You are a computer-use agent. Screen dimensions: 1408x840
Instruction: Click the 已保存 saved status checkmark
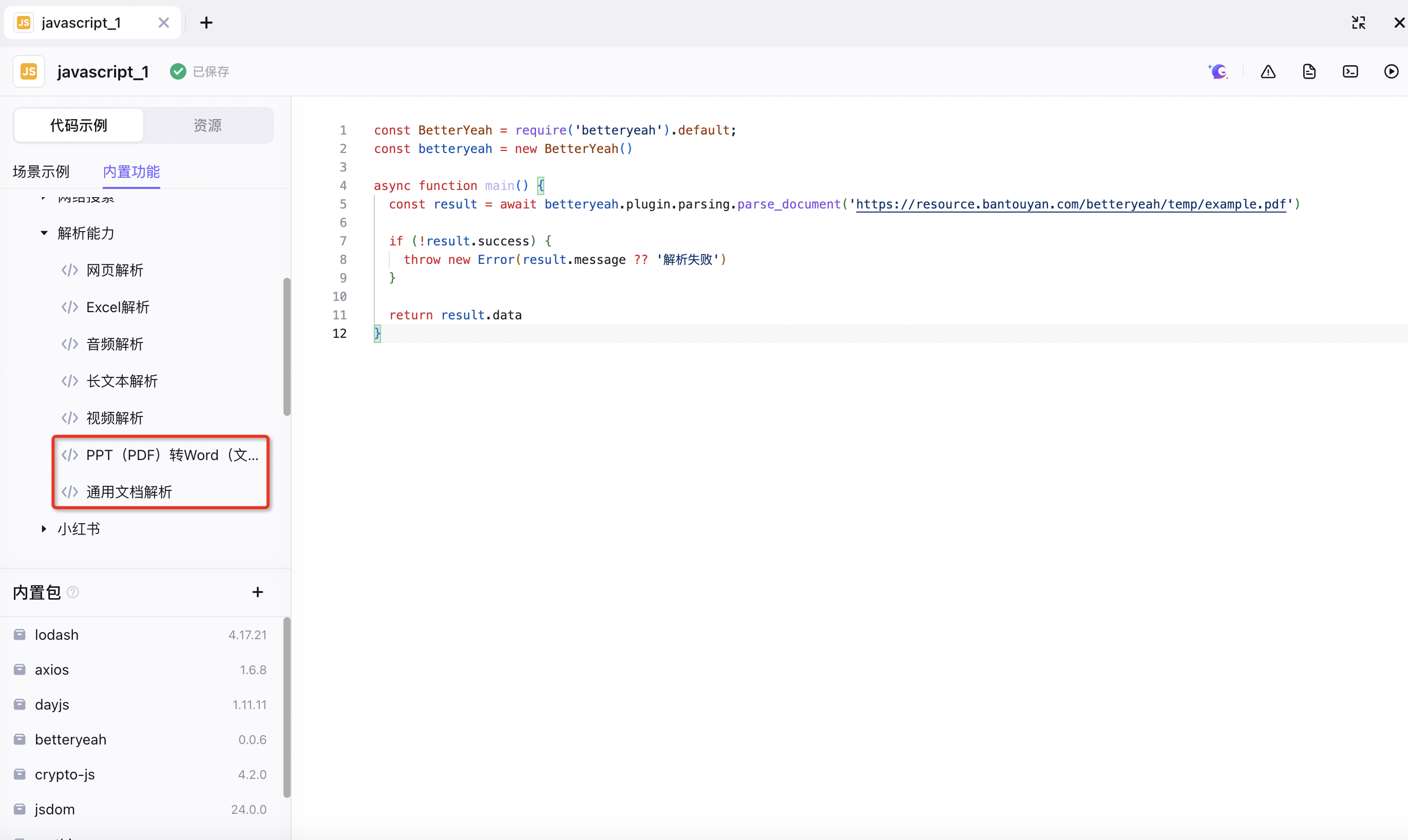pos(178,71)
